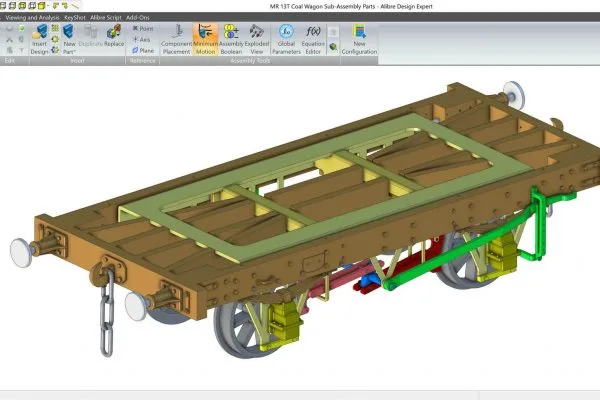Open the KeyShot tab
The height and width of the screenshot is (400, 600).
pos(75,18)
